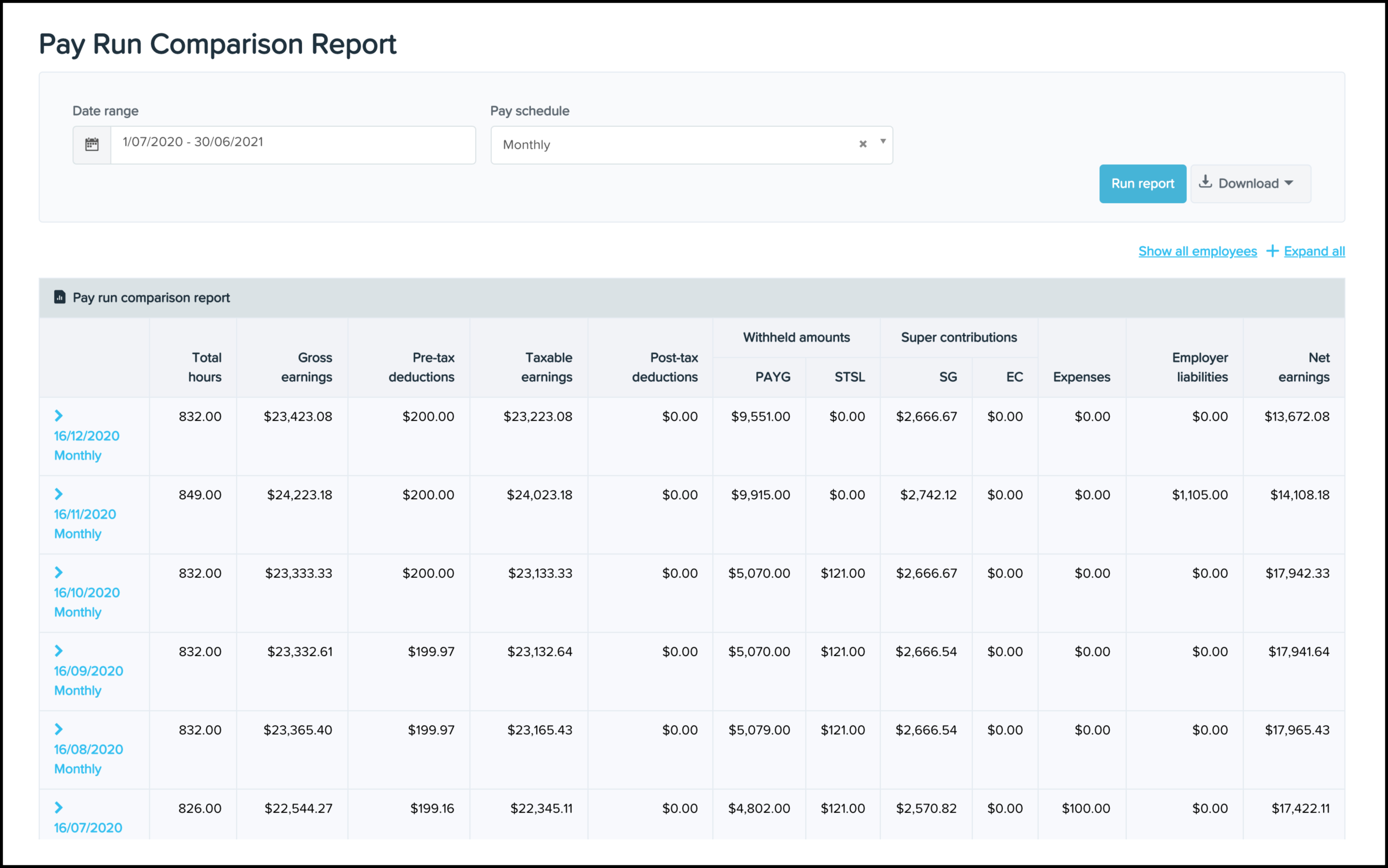Click the report document icon in header

pos(60,297)
